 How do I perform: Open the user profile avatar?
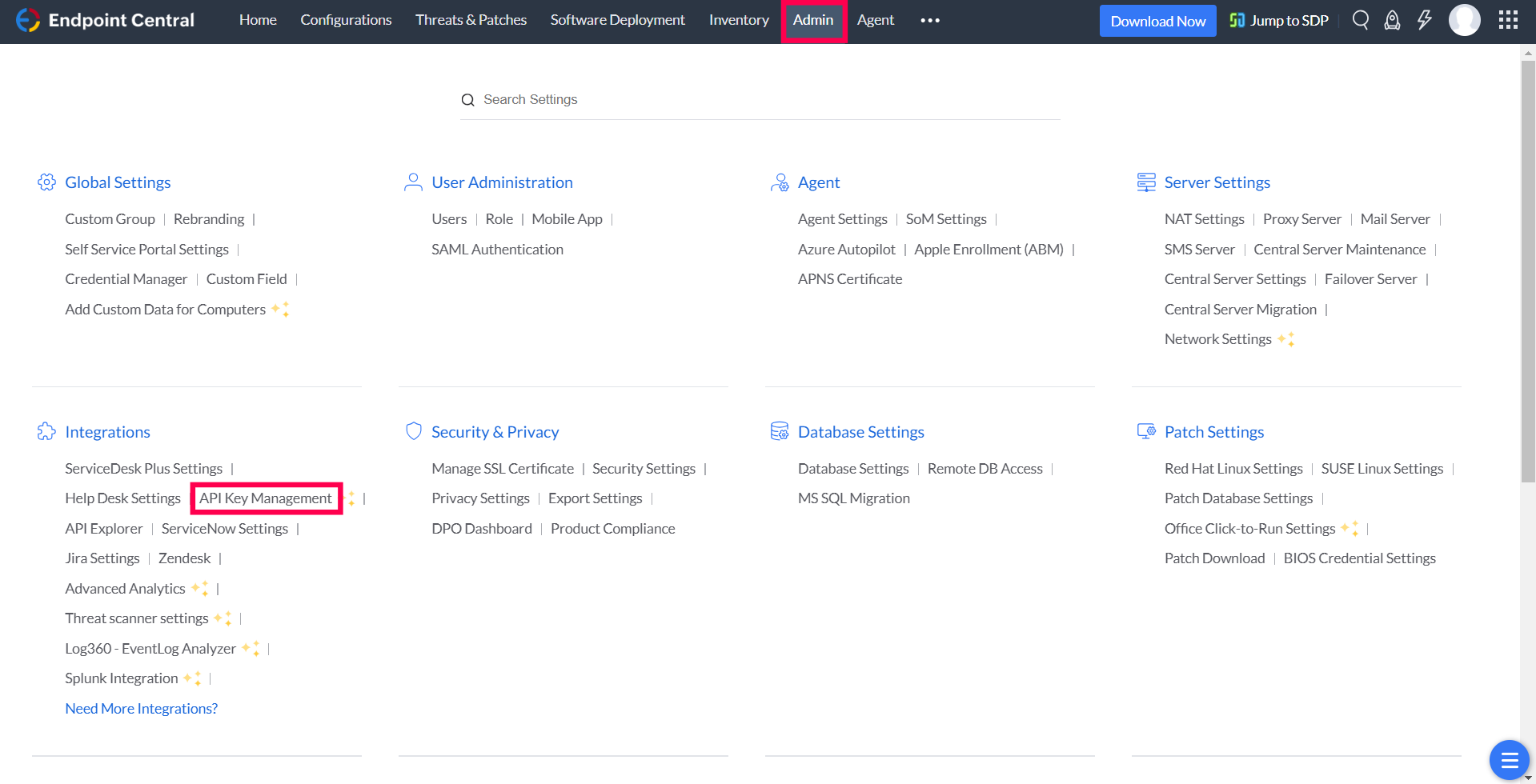click(1464, 20)
